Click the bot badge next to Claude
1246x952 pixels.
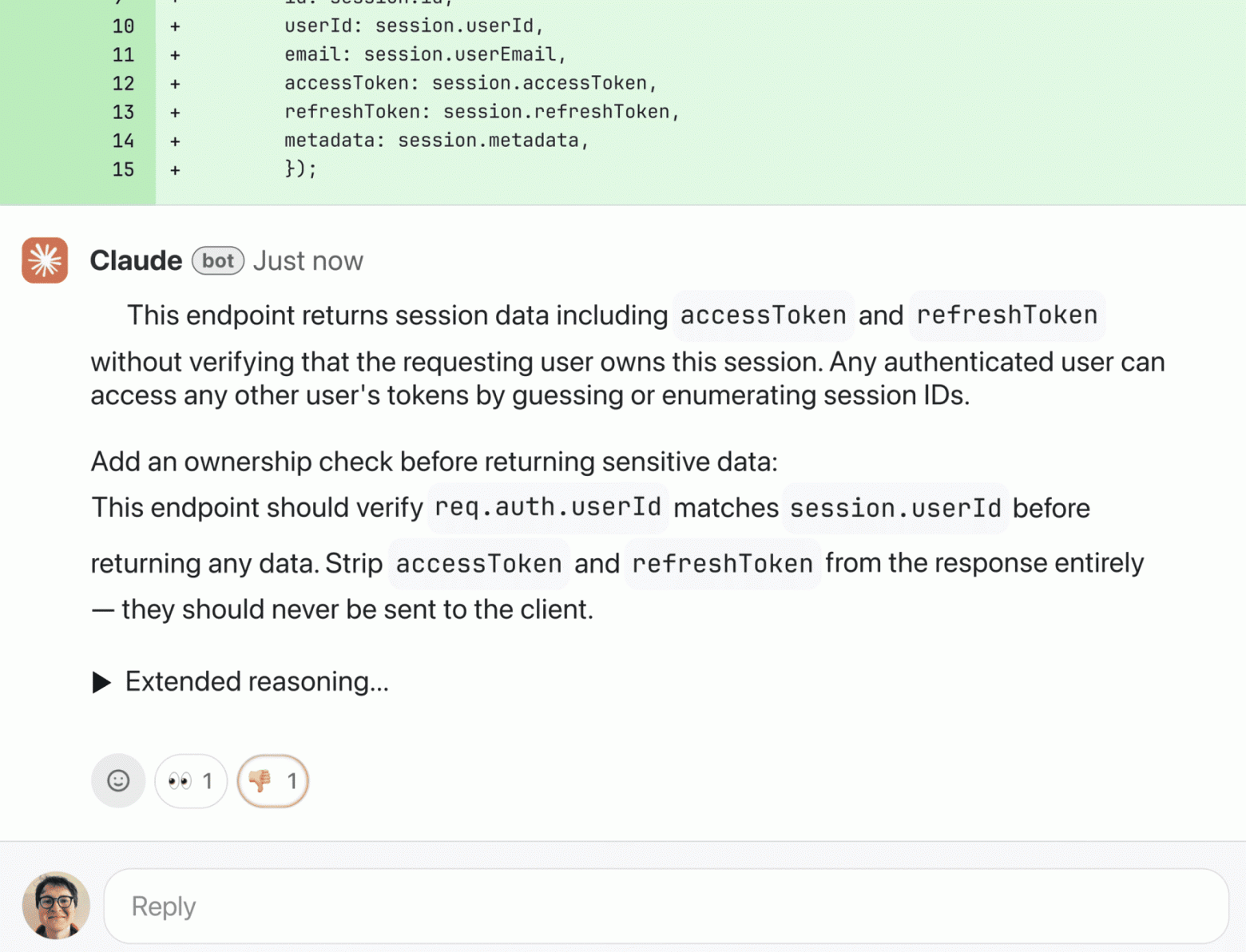(x=218, y=261)
